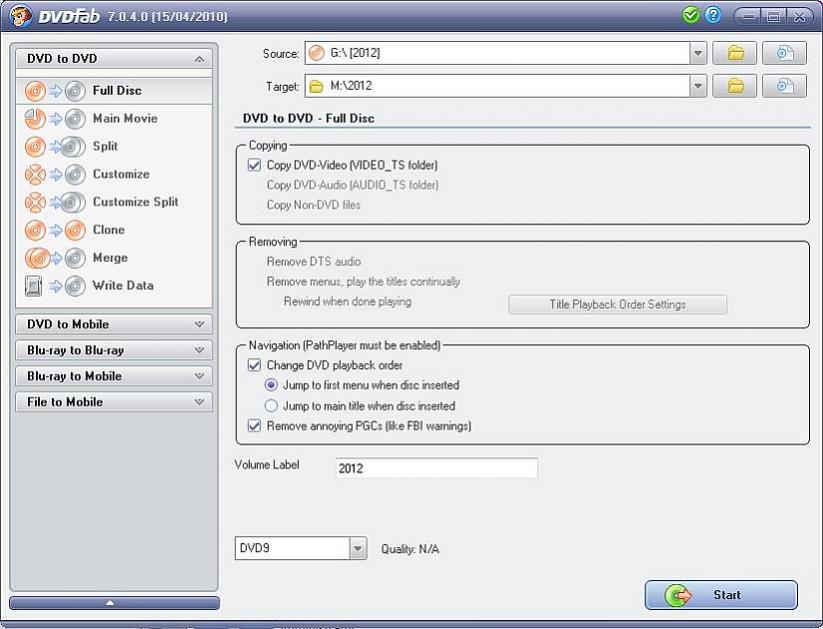Viewport: 823px width, 629px height.
Task: Expand the DVD to Mobile section
Action: 114,324
